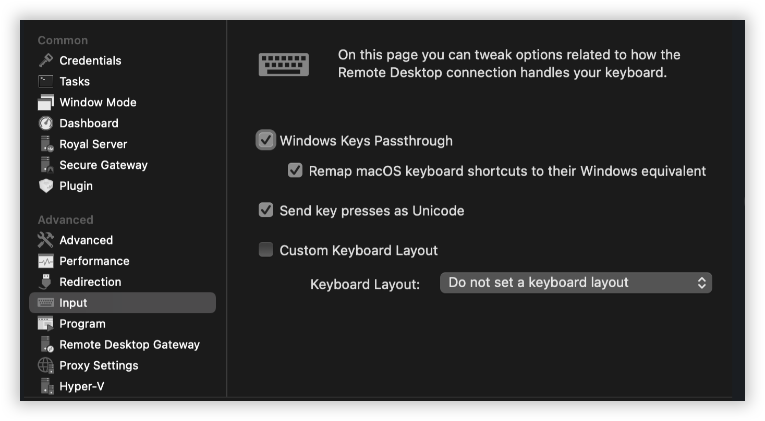Click the Proxy Settings globe icon

point(46,366)
